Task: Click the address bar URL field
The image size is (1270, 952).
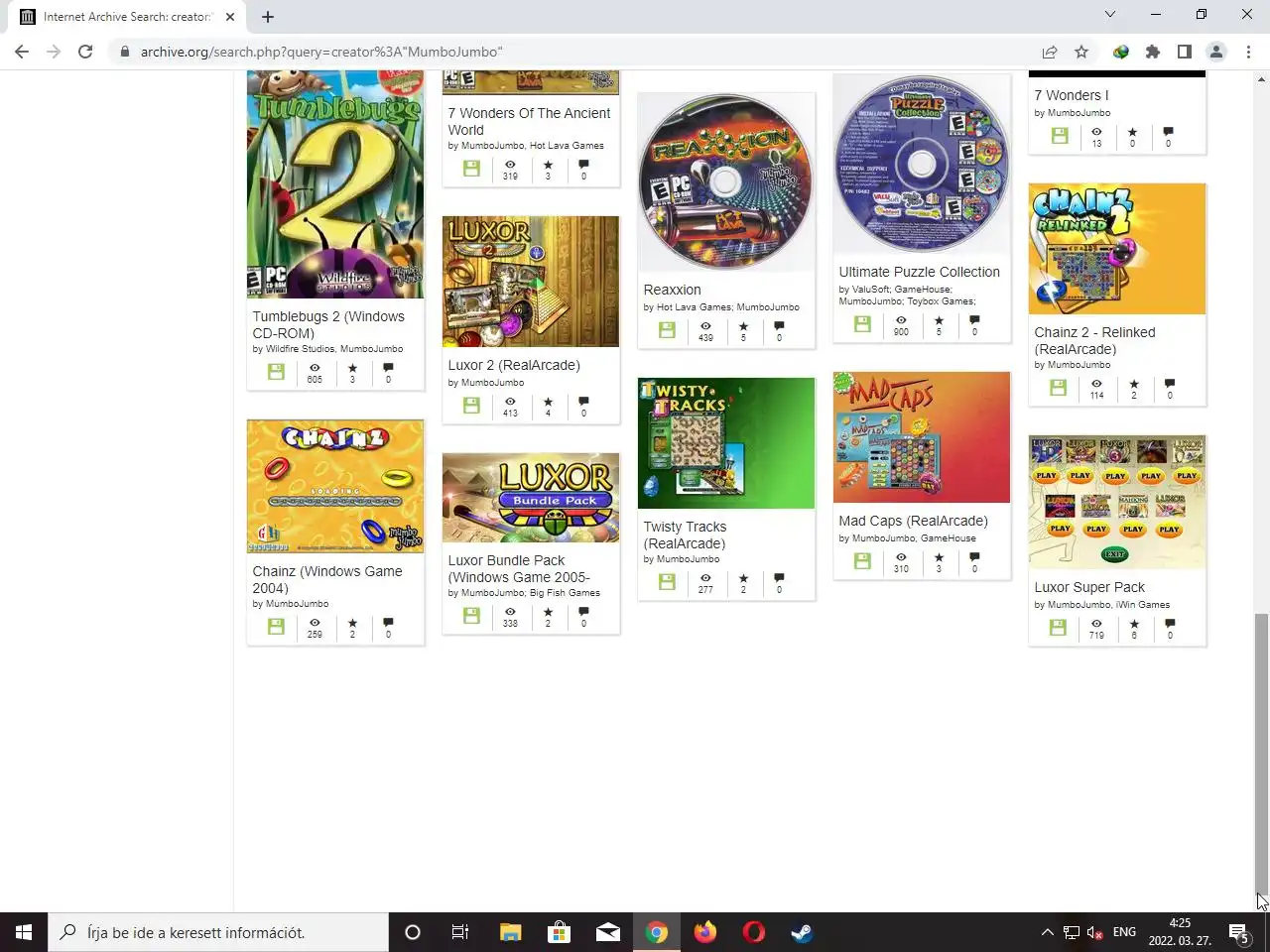Action: click(575, 52)
